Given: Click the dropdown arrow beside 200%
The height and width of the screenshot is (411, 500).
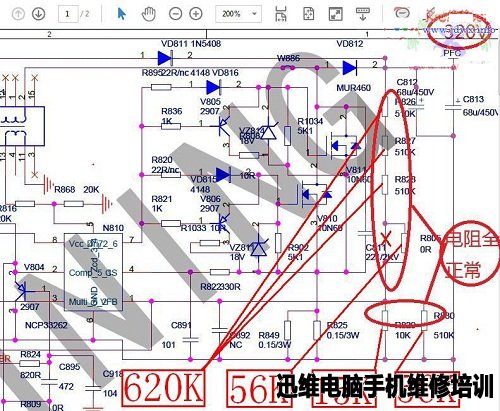Looking at the screenshot, I should pyautogui.click(x=255, y=14).
